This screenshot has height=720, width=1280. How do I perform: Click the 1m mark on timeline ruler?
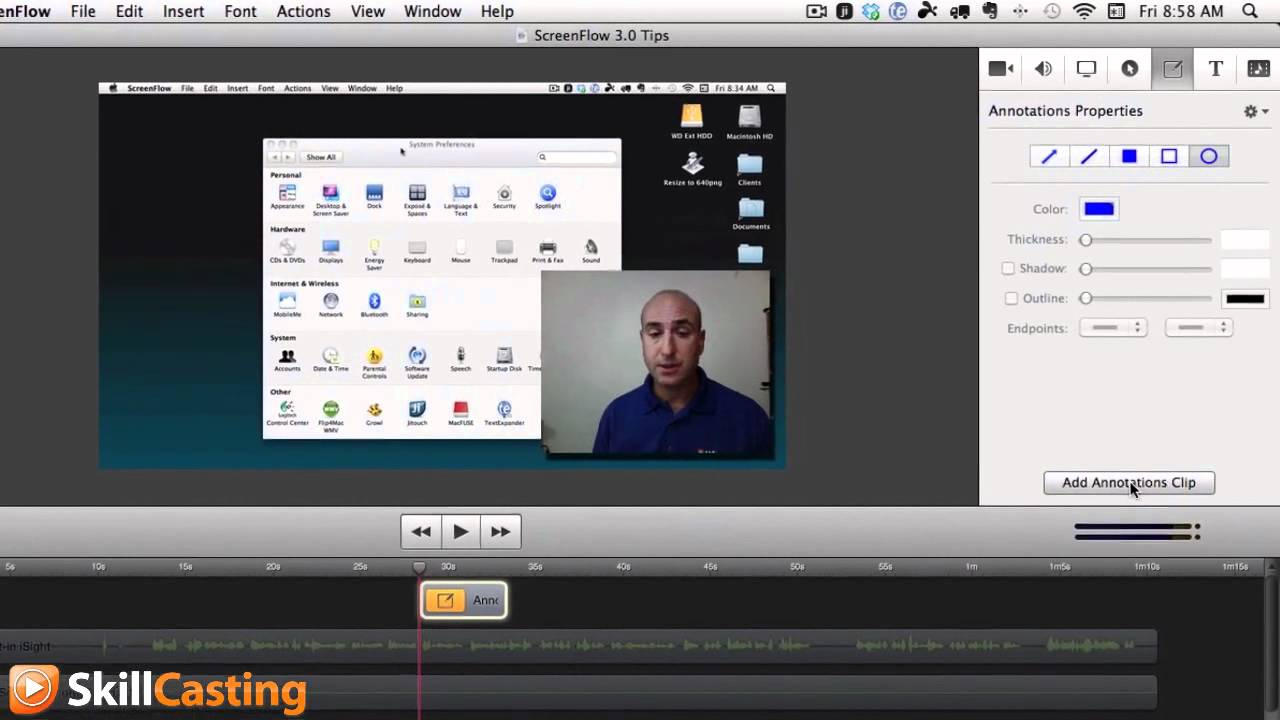pyautogui.click(x=972, y=567)
